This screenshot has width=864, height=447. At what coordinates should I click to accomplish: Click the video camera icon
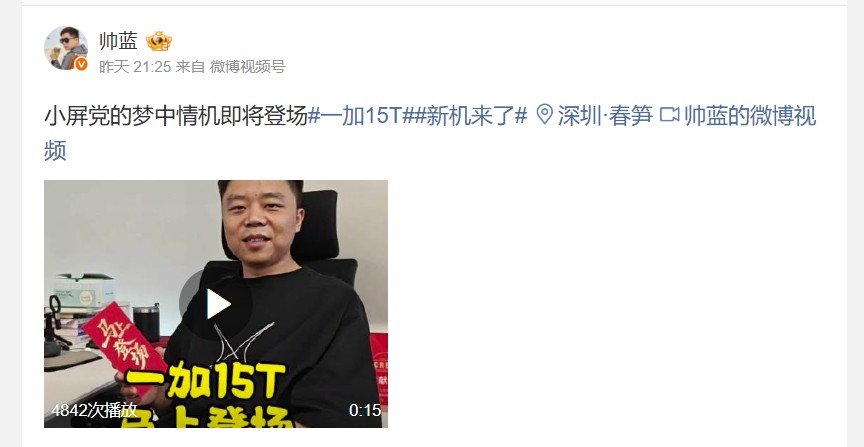(x=669, y=116)
